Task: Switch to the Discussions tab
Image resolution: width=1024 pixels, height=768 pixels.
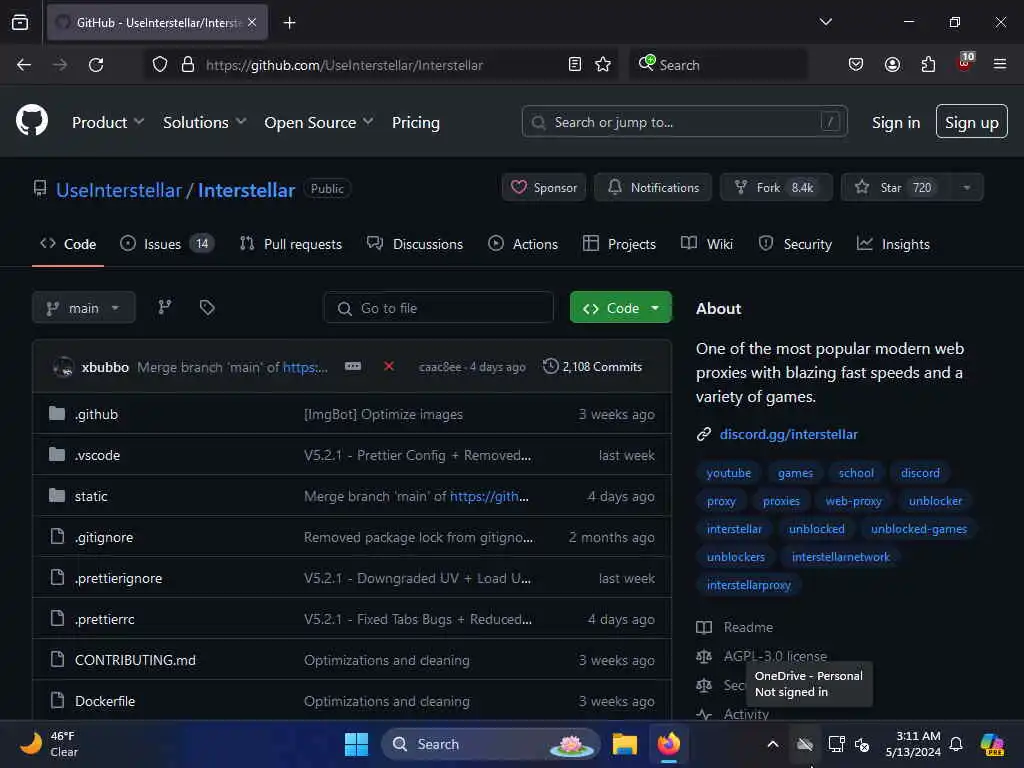Action: [x=415, y=244]
